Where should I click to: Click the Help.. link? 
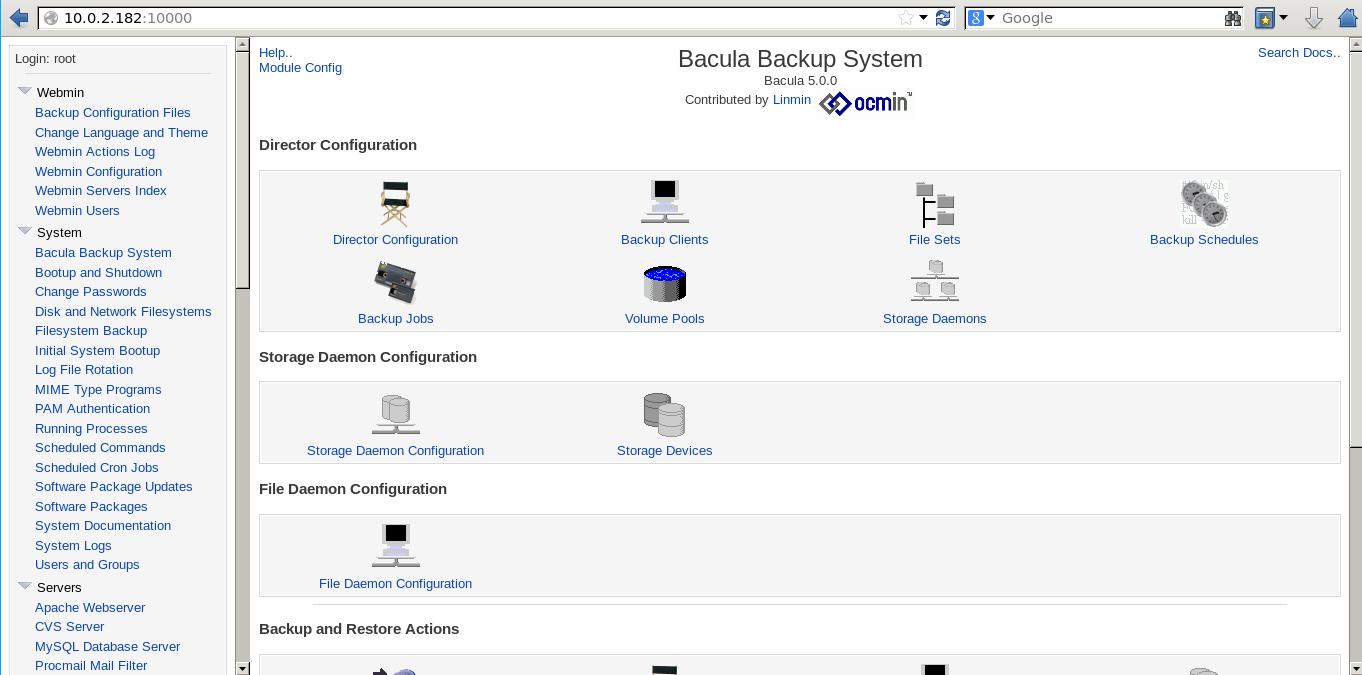click(276, 53)
